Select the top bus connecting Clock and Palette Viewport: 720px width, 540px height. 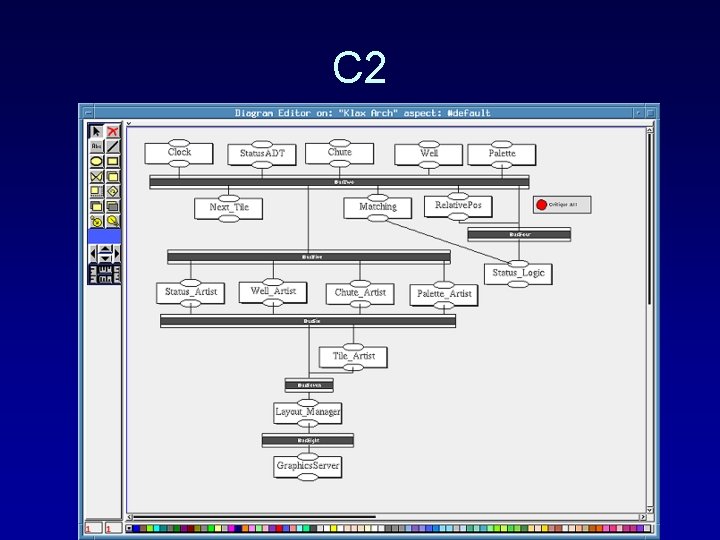coord(339,182)
